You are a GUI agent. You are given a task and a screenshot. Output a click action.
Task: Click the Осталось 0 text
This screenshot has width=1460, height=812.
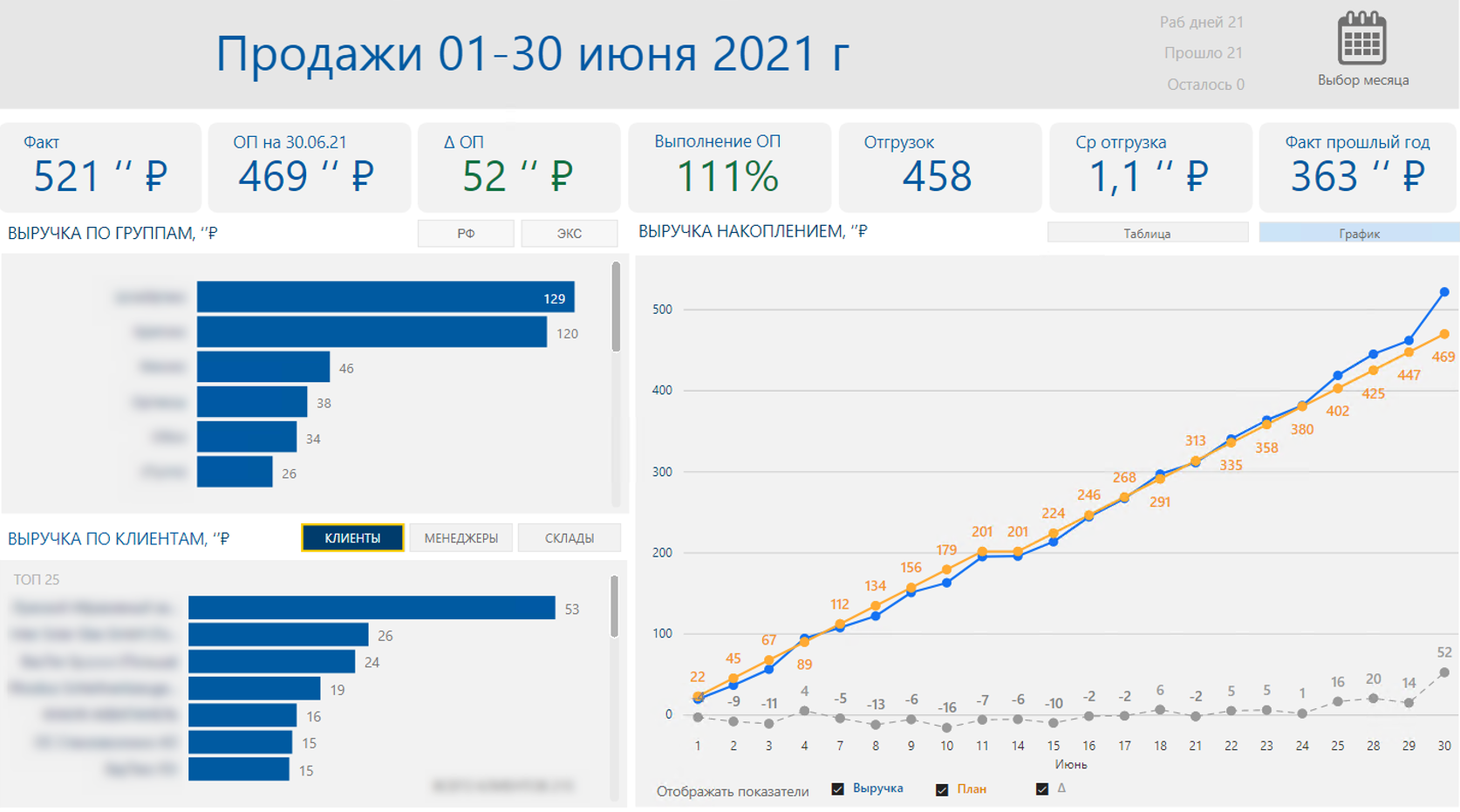[x=1205, y=84]
